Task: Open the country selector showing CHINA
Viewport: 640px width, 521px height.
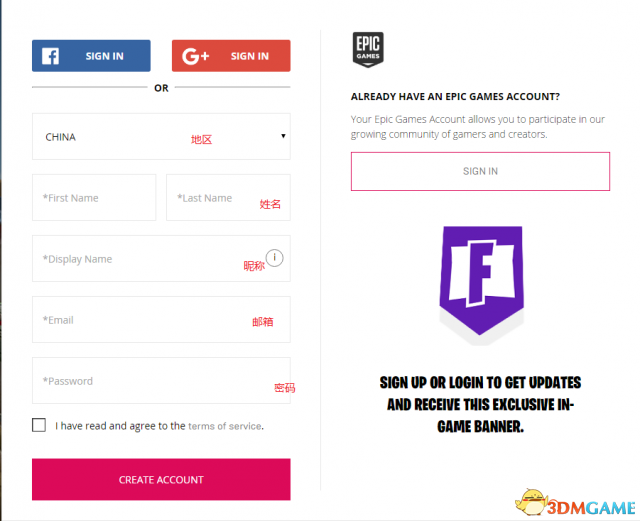Action: point(161,136)
